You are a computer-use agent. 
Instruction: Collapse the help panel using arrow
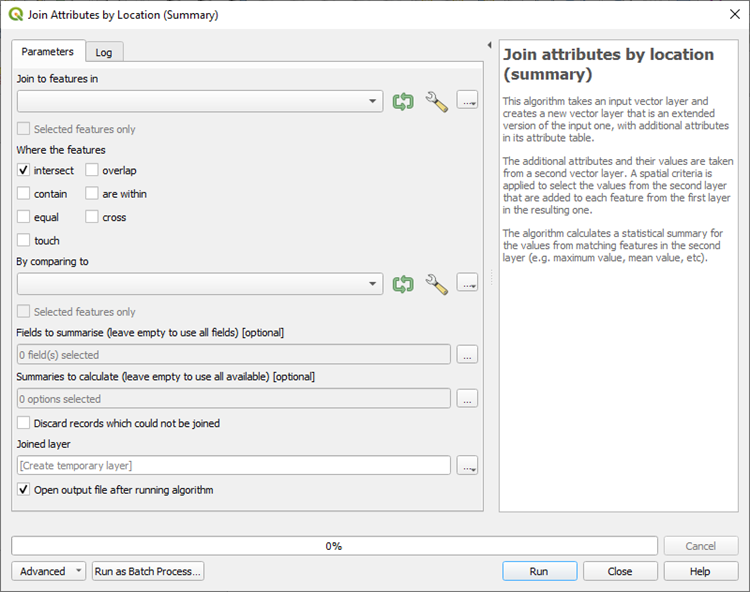[x=489, y=46]
